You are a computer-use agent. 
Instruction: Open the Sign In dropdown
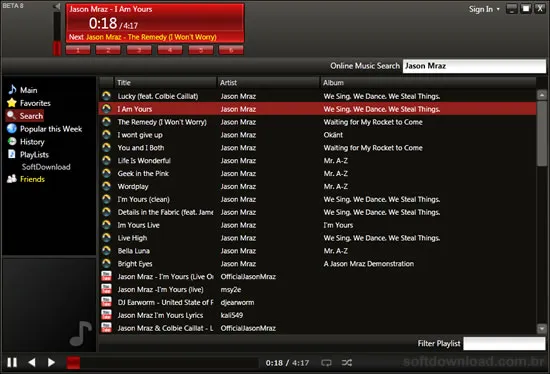pyautogui.click(x=484, y=9)
